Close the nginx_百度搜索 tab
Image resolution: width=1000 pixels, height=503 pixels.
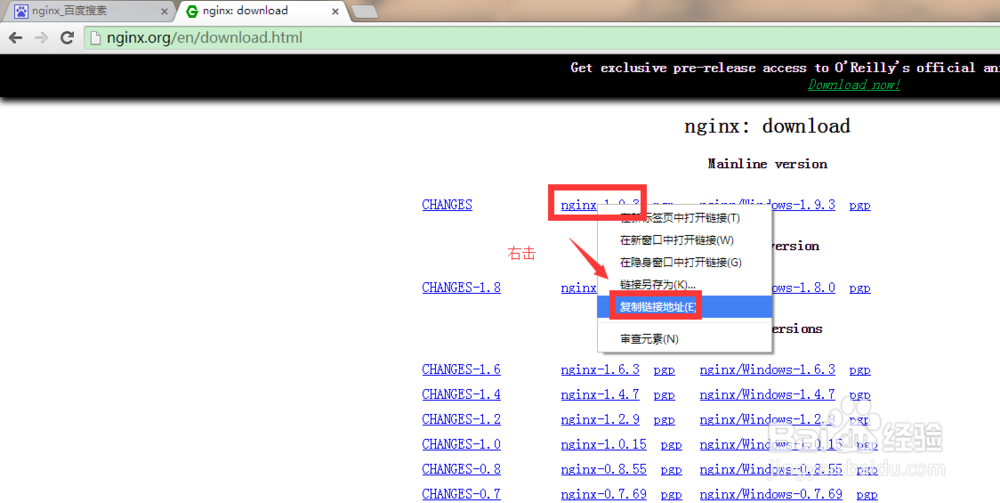pyautogui.click(x=165, y=11)
